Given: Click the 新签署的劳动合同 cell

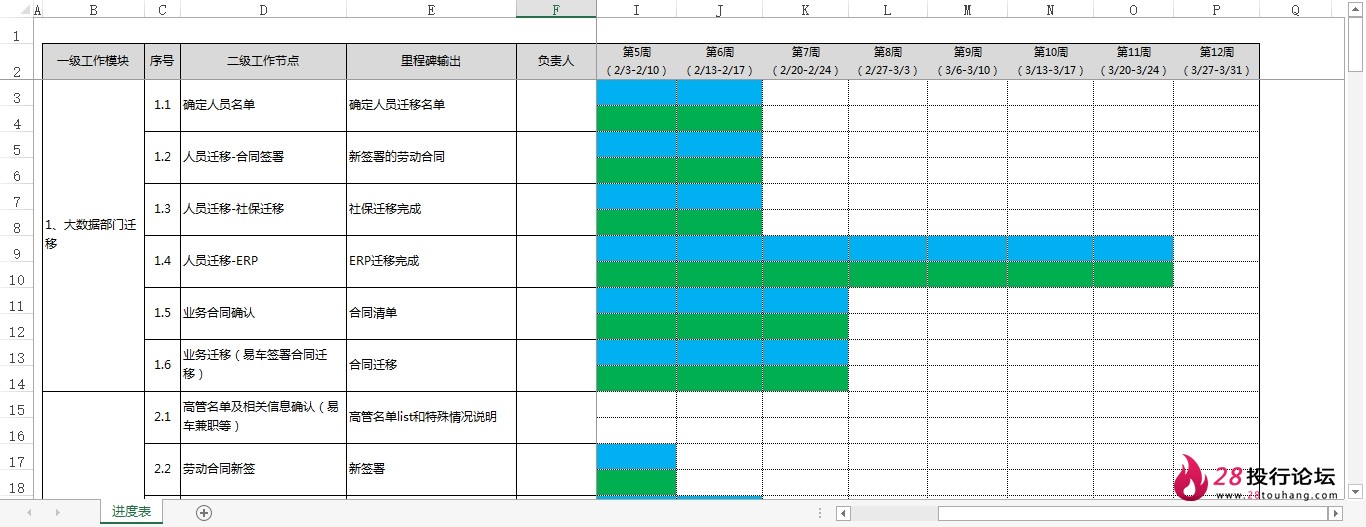Looking at the screenshot, I should click(431, 157).
